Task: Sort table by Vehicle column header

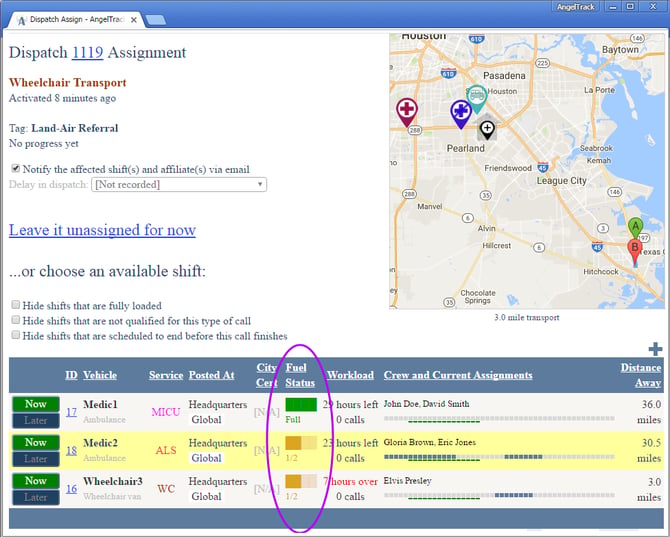Action: (x=100, y=375)
